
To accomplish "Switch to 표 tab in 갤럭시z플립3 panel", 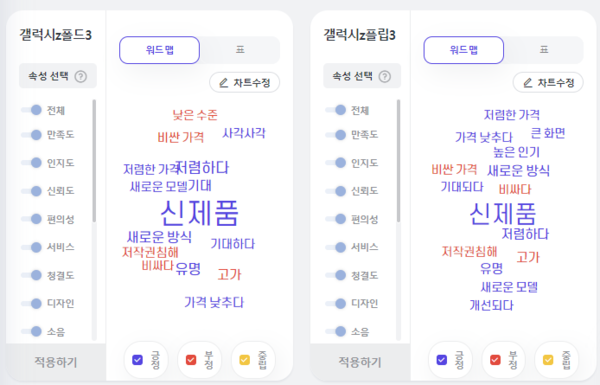I will [544, 50].
